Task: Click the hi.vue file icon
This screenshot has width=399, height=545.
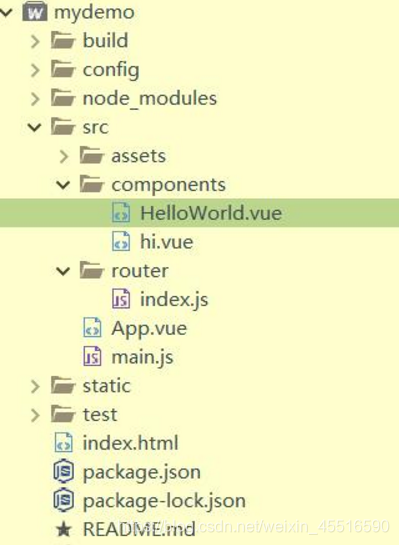Action: (x=121, y=241)
